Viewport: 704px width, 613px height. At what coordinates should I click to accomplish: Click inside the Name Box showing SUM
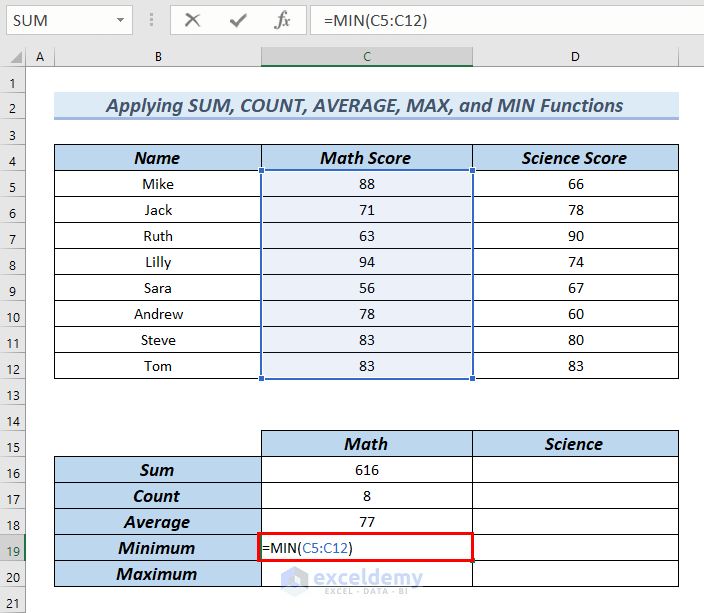tap(55, 20)
